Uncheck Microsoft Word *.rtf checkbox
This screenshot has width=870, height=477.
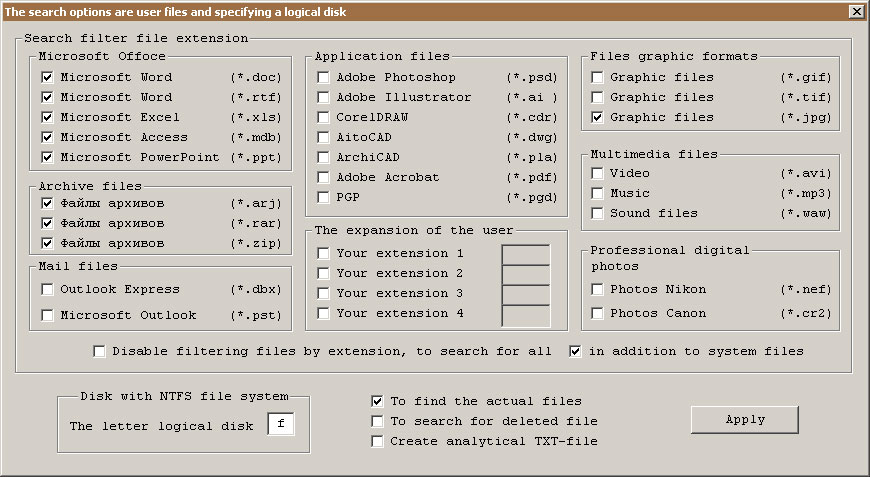click(47, 97)
